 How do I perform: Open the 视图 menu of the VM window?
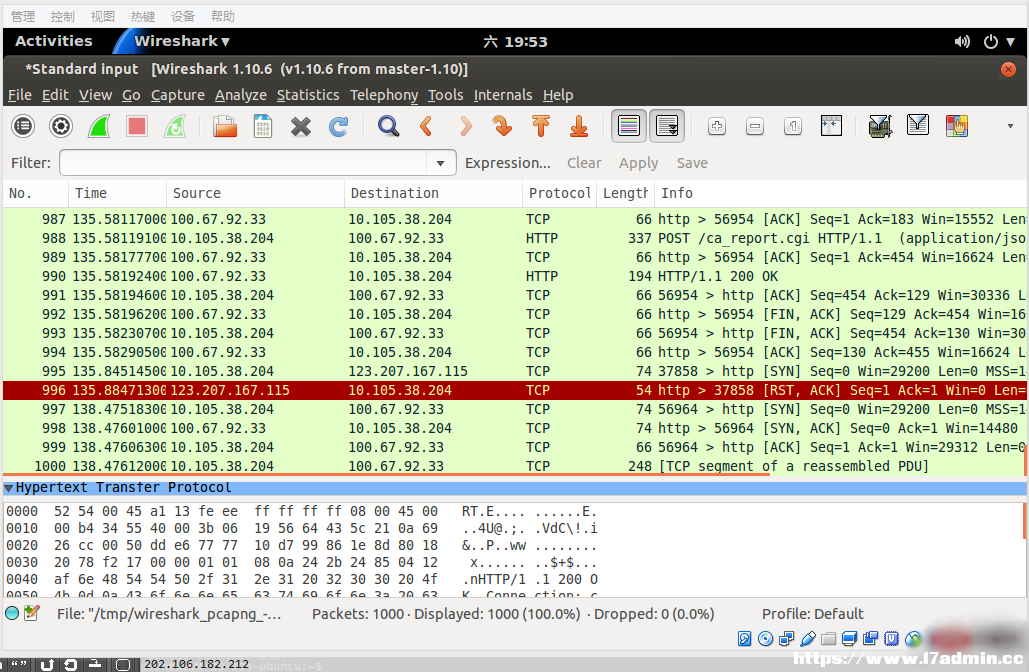102,16
